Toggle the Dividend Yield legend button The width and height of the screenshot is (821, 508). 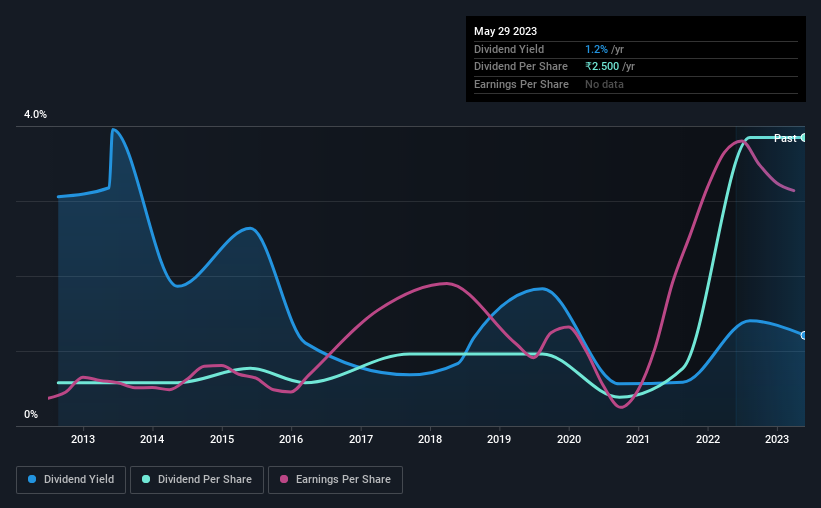71,480
